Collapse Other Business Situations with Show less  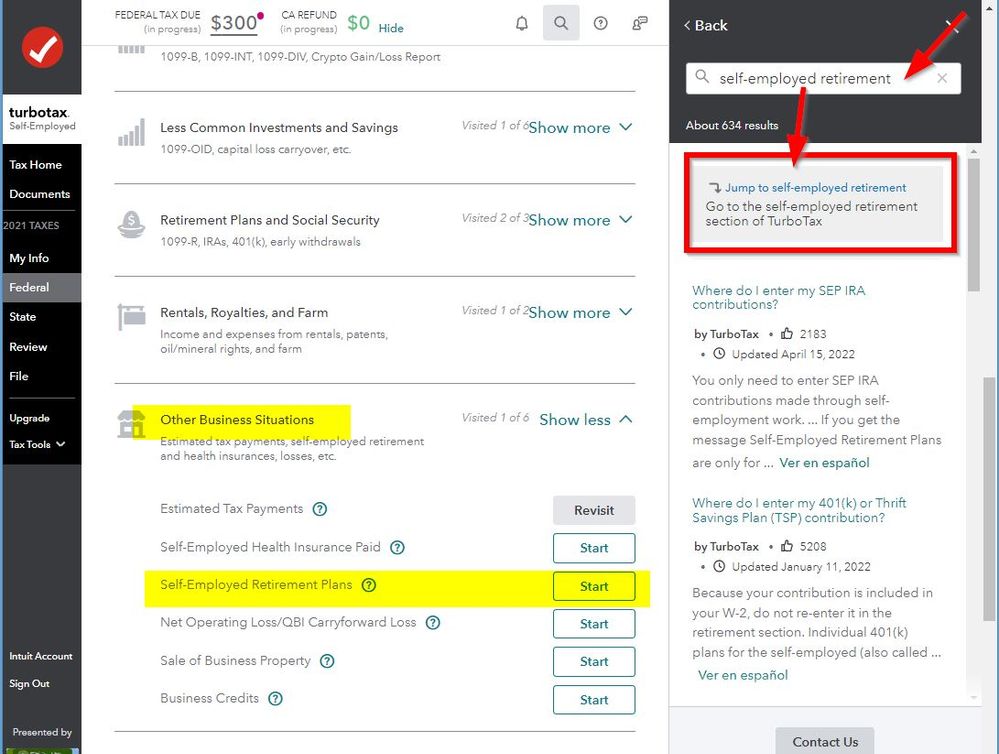[586, 419]
